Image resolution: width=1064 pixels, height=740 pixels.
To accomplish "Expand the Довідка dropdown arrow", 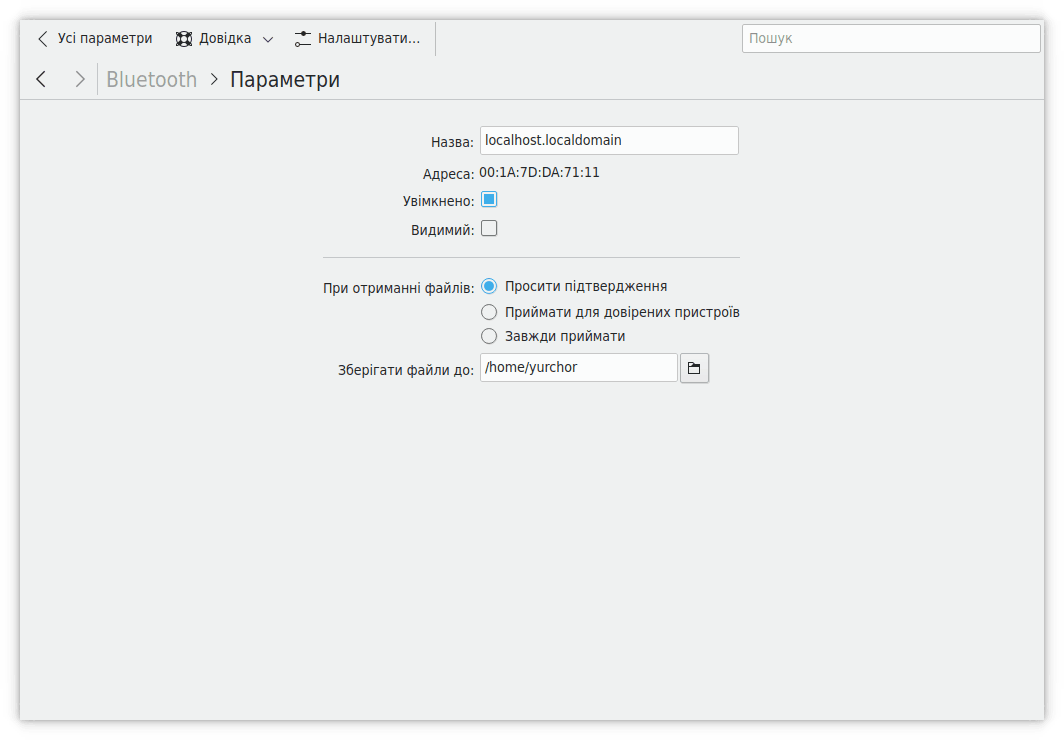I will pos(268,40).
